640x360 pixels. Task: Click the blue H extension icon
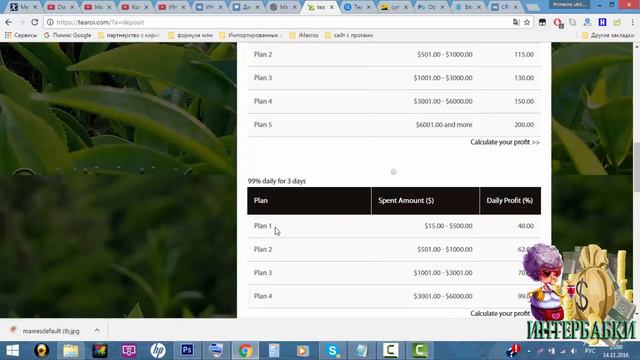coord(602,22)
